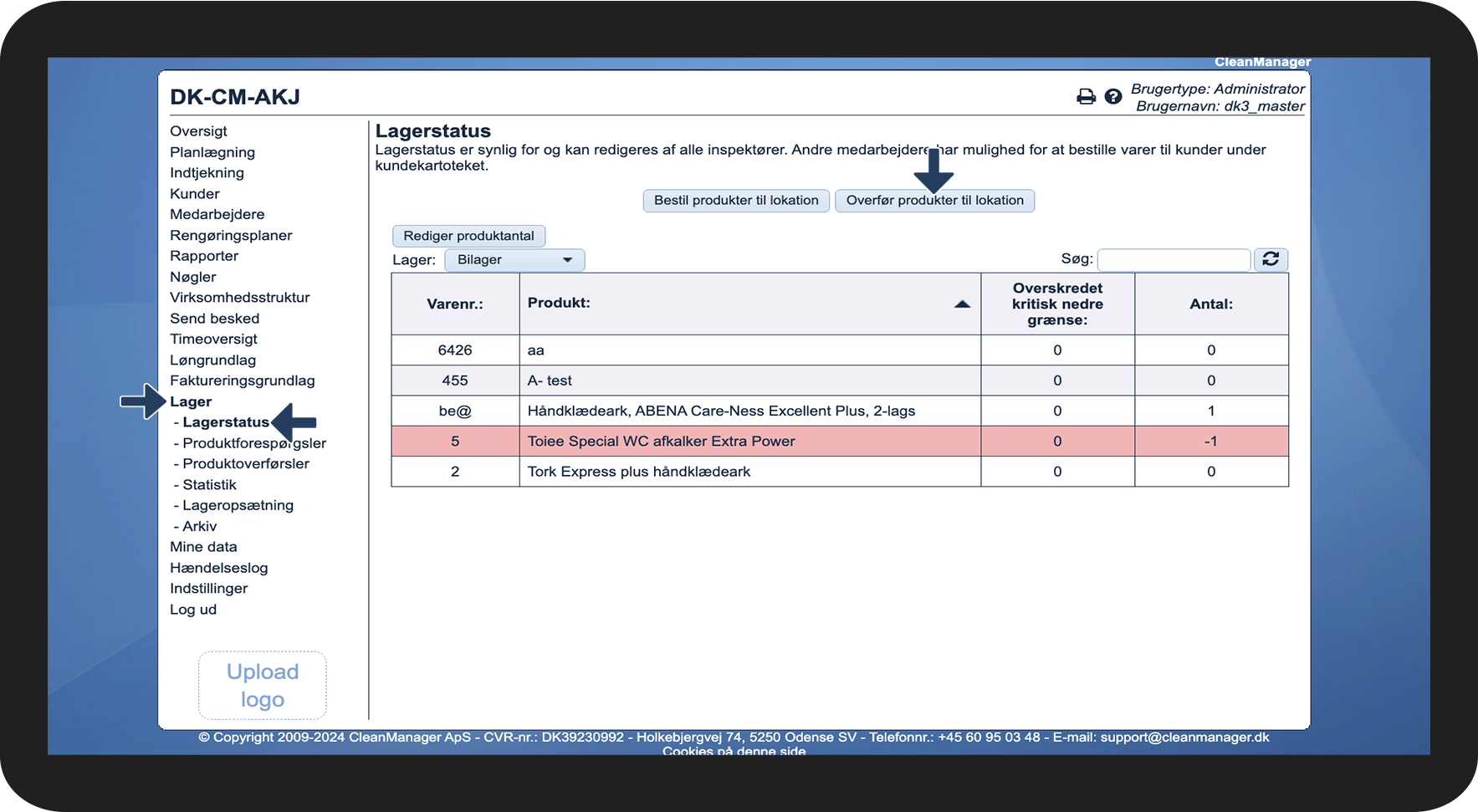Open Virksomhedsstruktur menu item

pos(240,298)
